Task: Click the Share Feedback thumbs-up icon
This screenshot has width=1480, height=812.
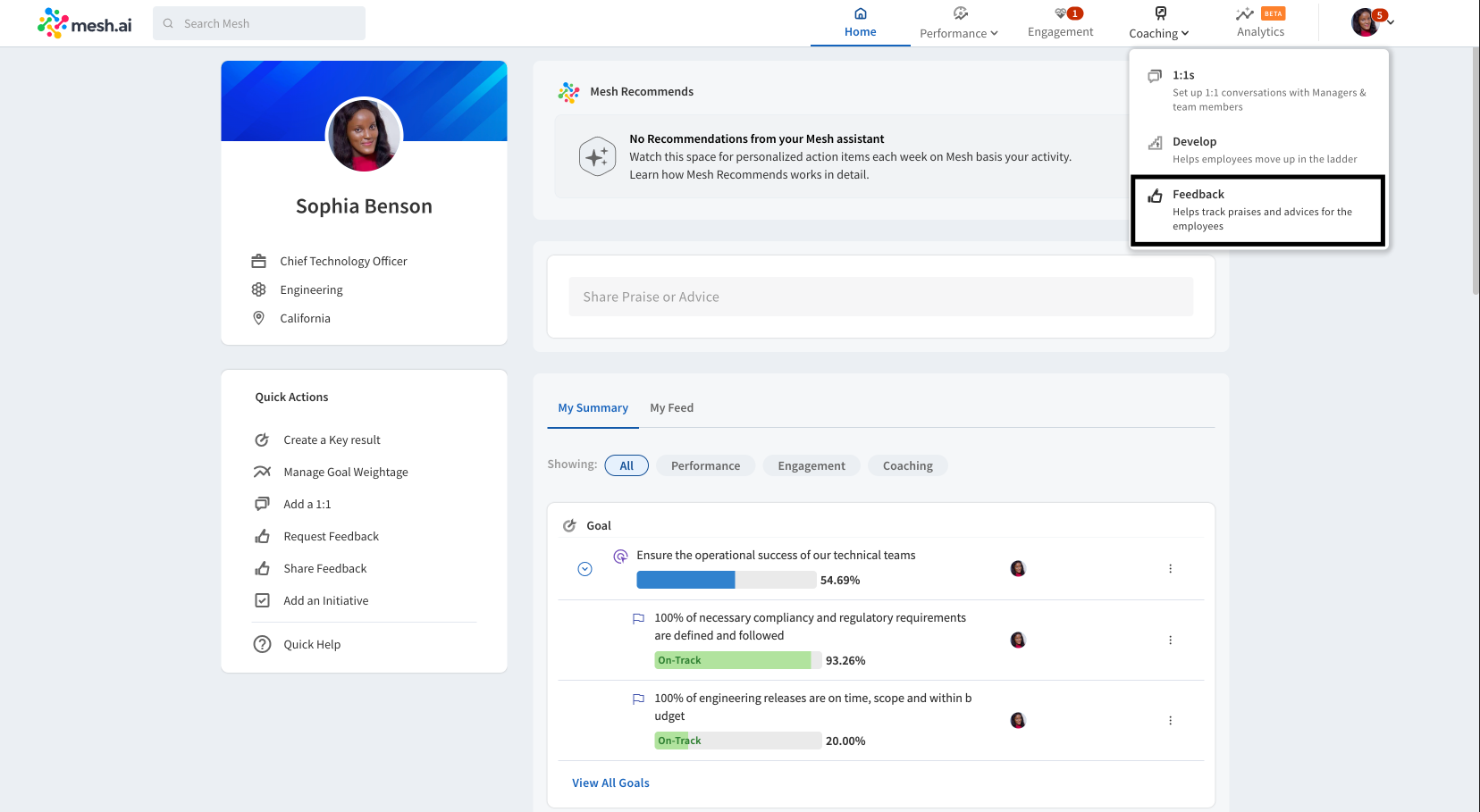Action: click(262, 568)
